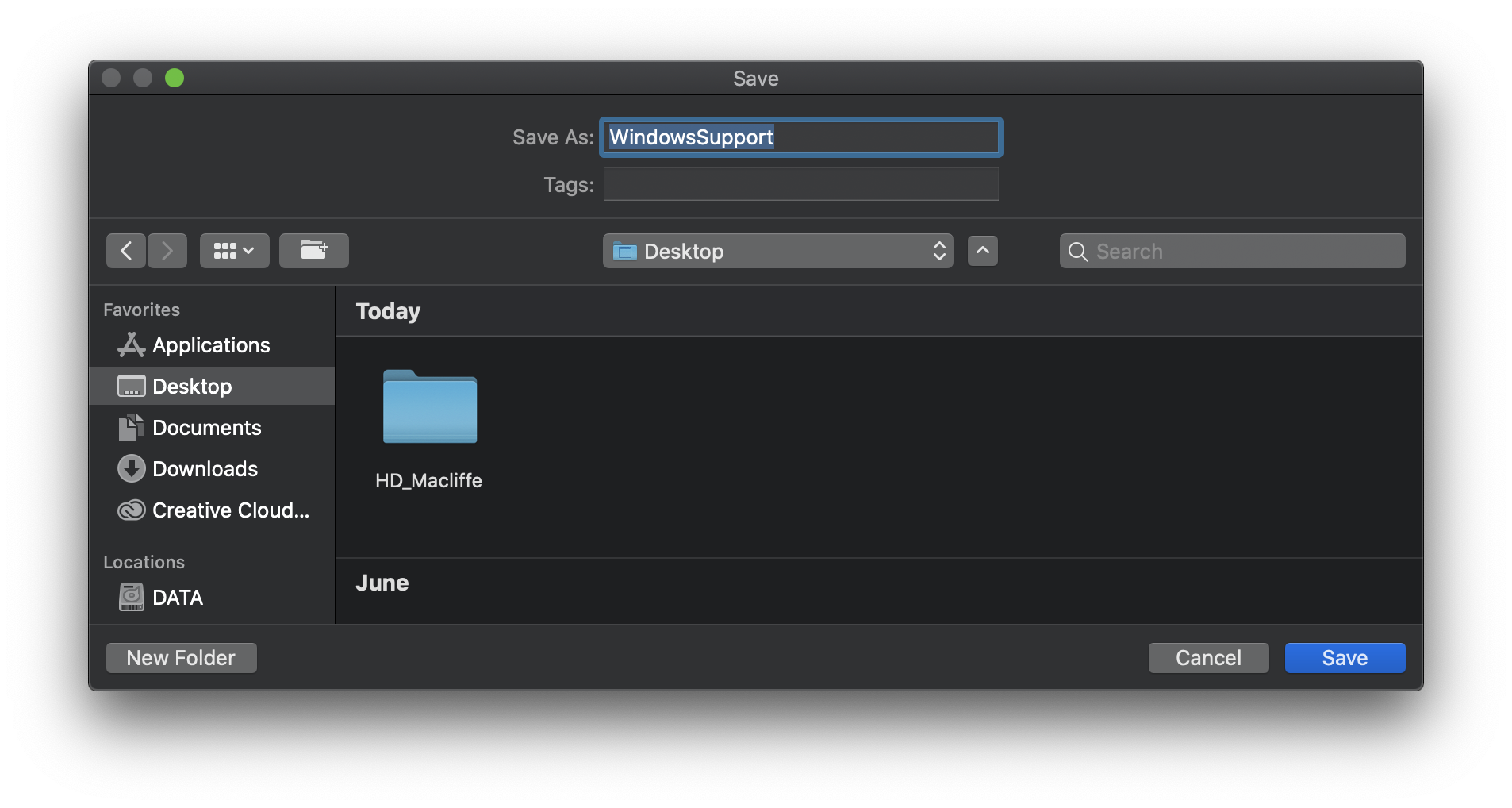The width and height of the screenshot is (1512, 808).
Task: Open the Desktop location dropdown
Action: [x=777, y=251]
